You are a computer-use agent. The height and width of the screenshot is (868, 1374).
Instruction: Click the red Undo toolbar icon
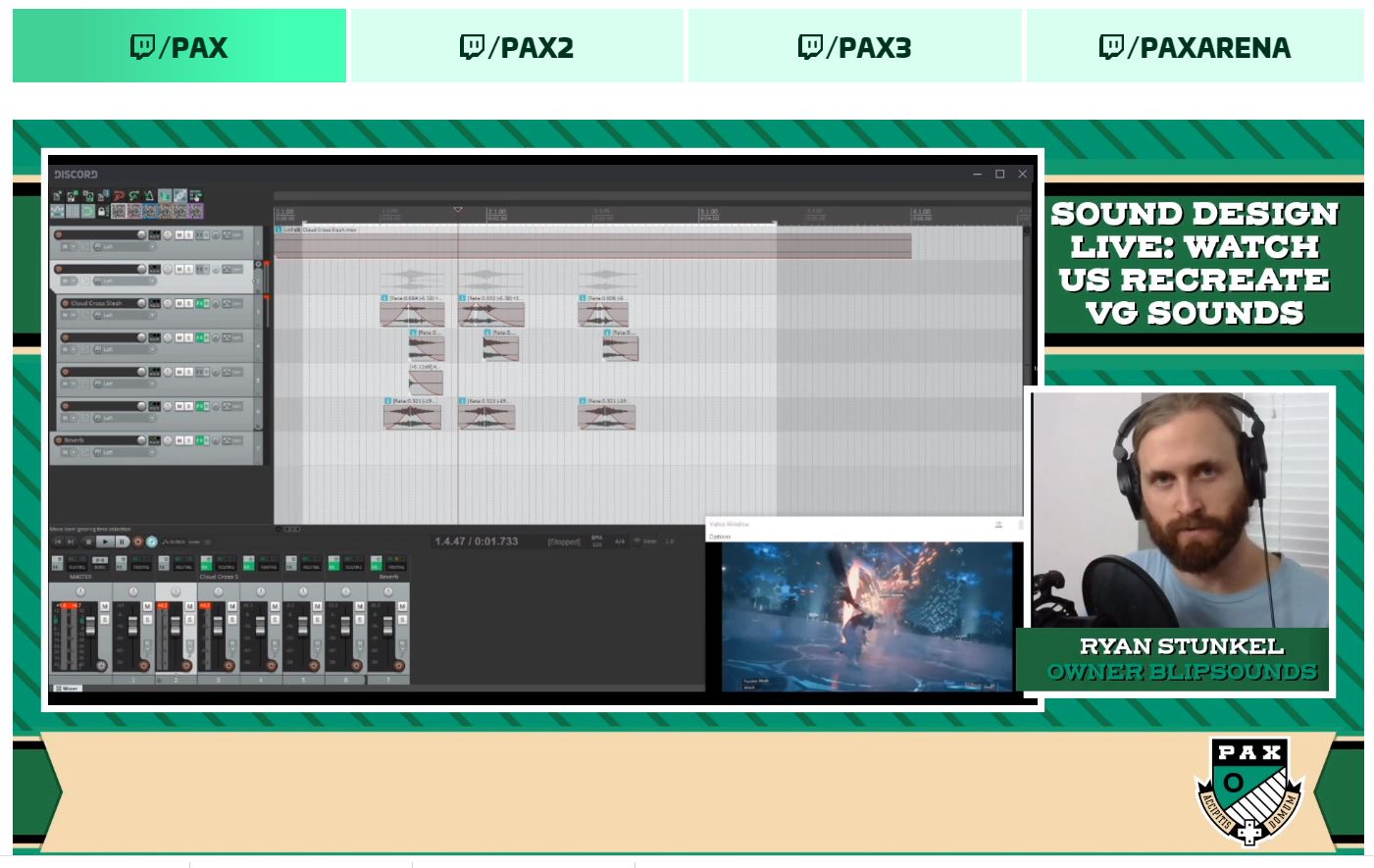pos(119,196)
